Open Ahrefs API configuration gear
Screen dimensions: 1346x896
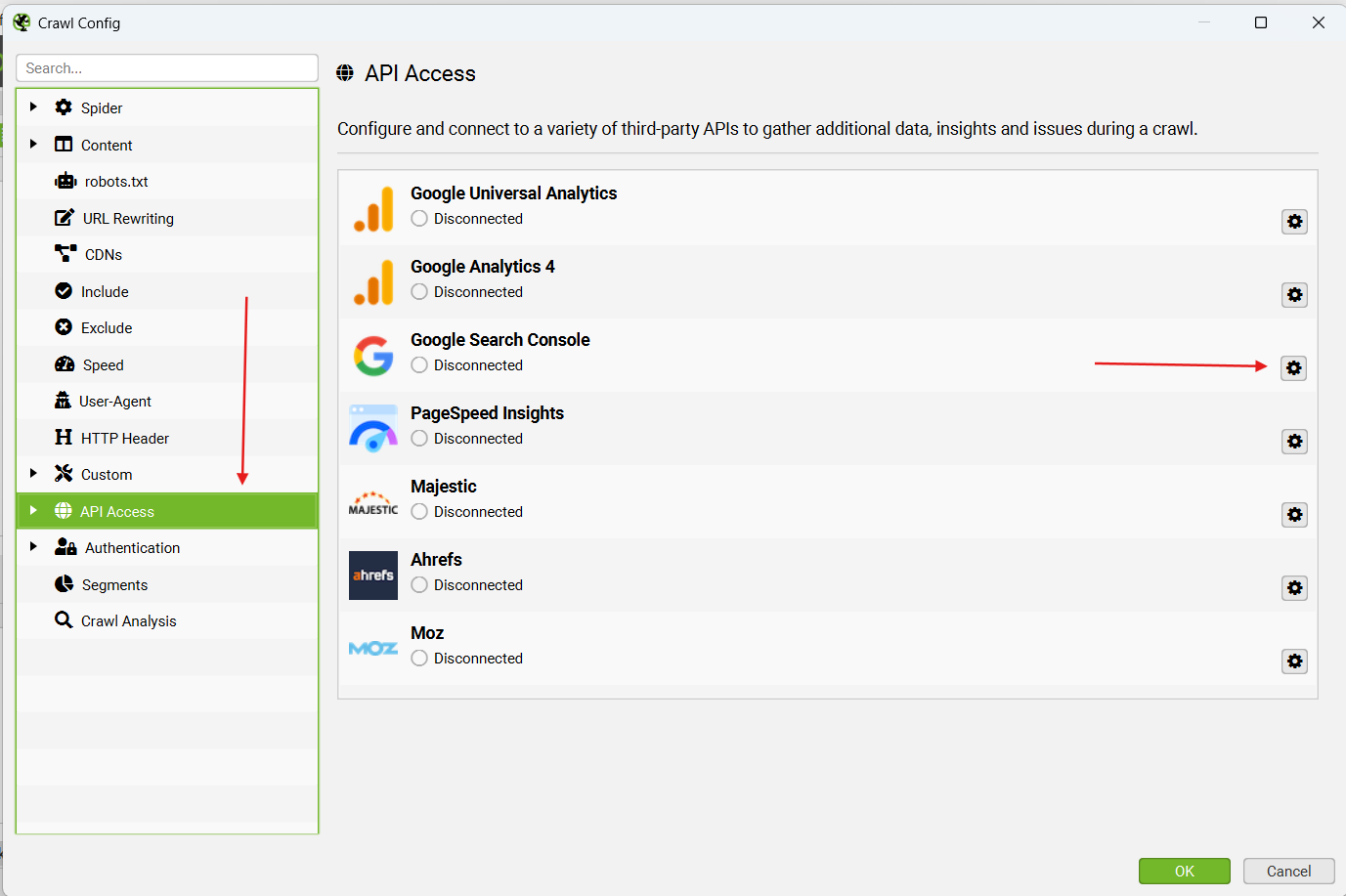(x=1294, y=588)
